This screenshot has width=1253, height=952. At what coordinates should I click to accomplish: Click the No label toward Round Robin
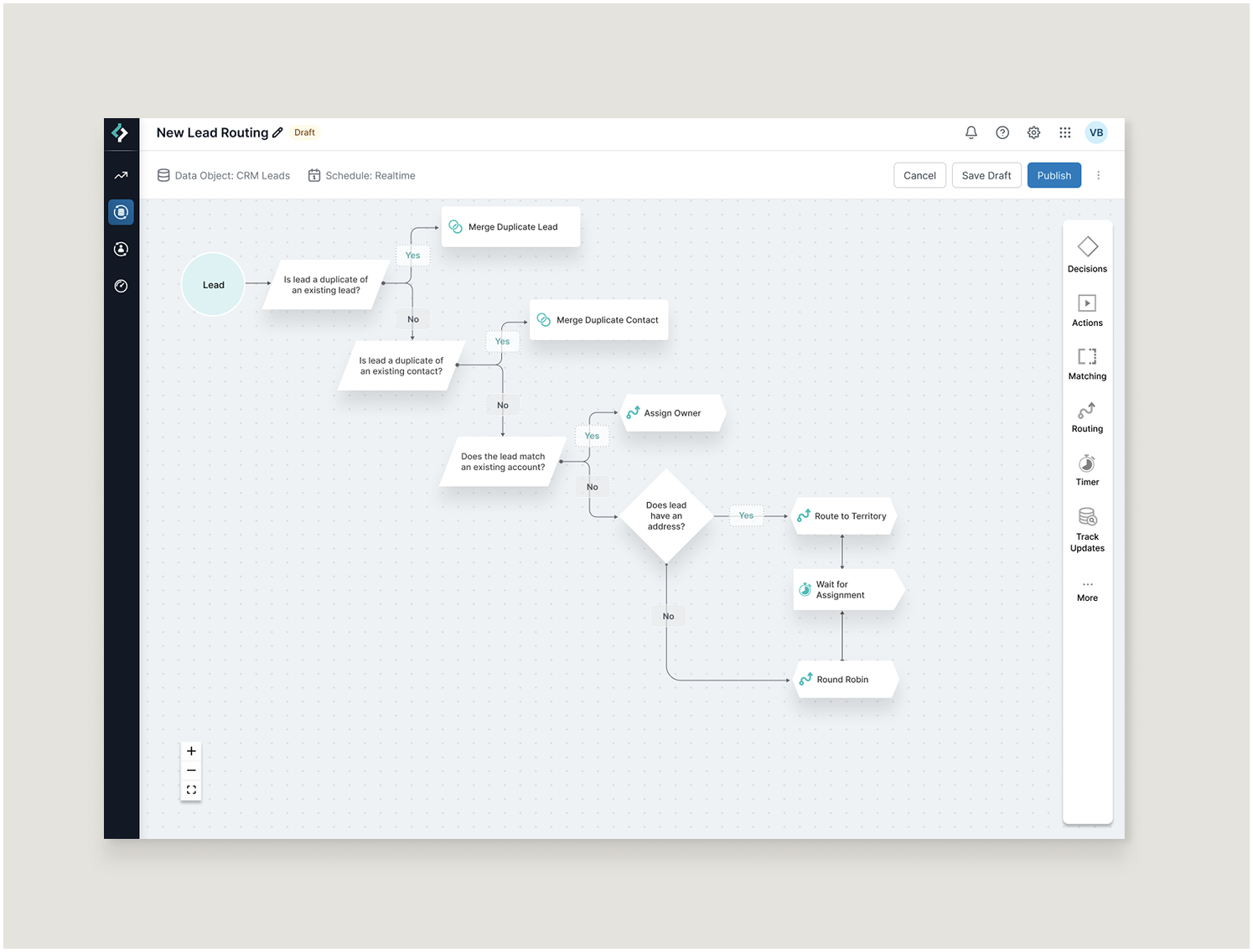coord(668,616)
